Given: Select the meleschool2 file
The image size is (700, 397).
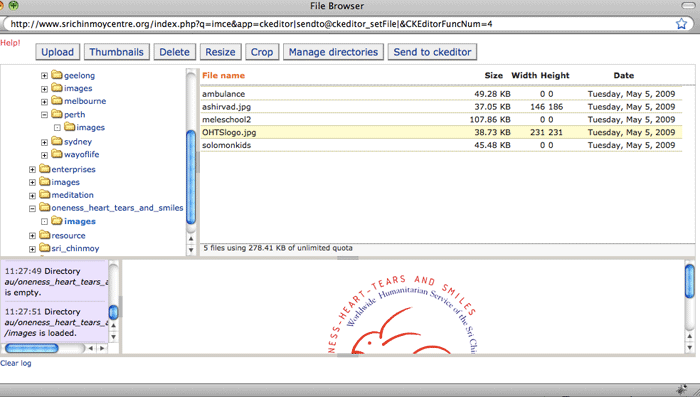Looking at the screenshot, I should [441, 120].
